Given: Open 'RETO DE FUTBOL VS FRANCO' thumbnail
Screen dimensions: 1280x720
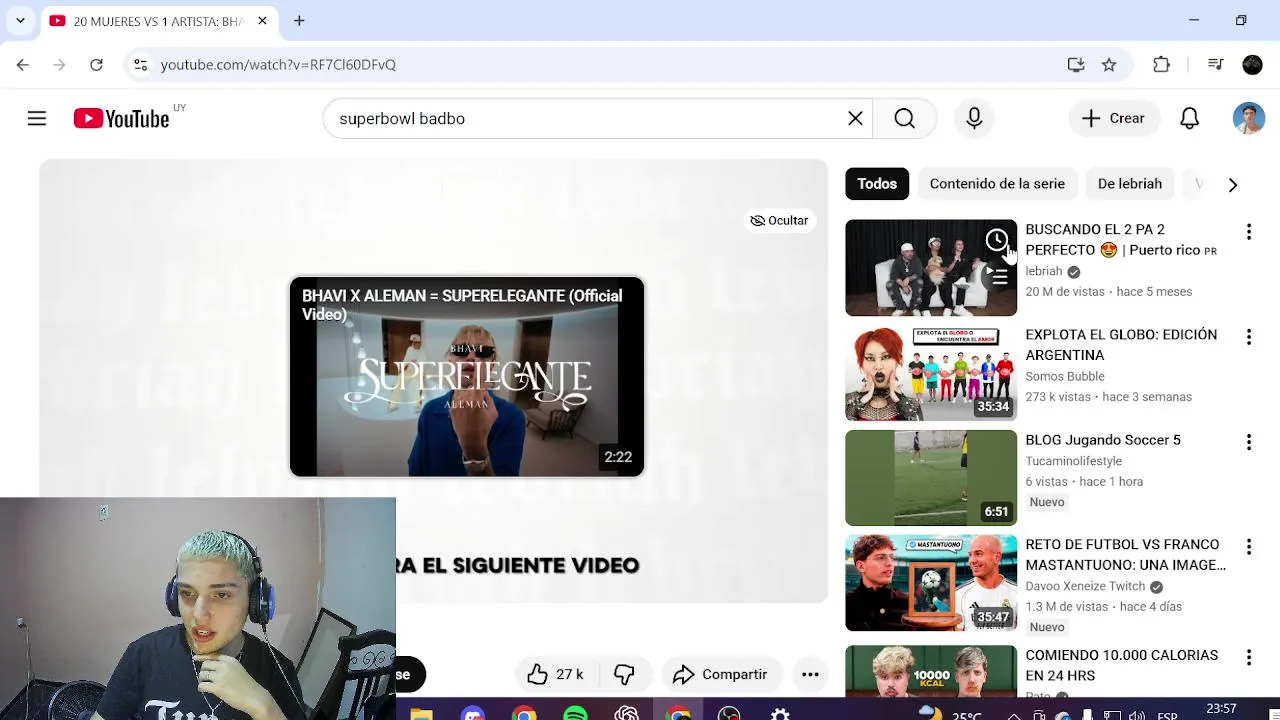Looking at the screenshot, I should (x=931, y=583).
